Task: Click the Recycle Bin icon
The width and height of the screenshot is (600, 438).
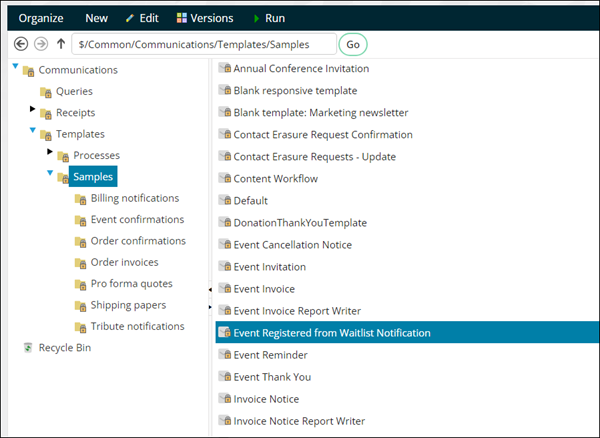Action: 28,347
